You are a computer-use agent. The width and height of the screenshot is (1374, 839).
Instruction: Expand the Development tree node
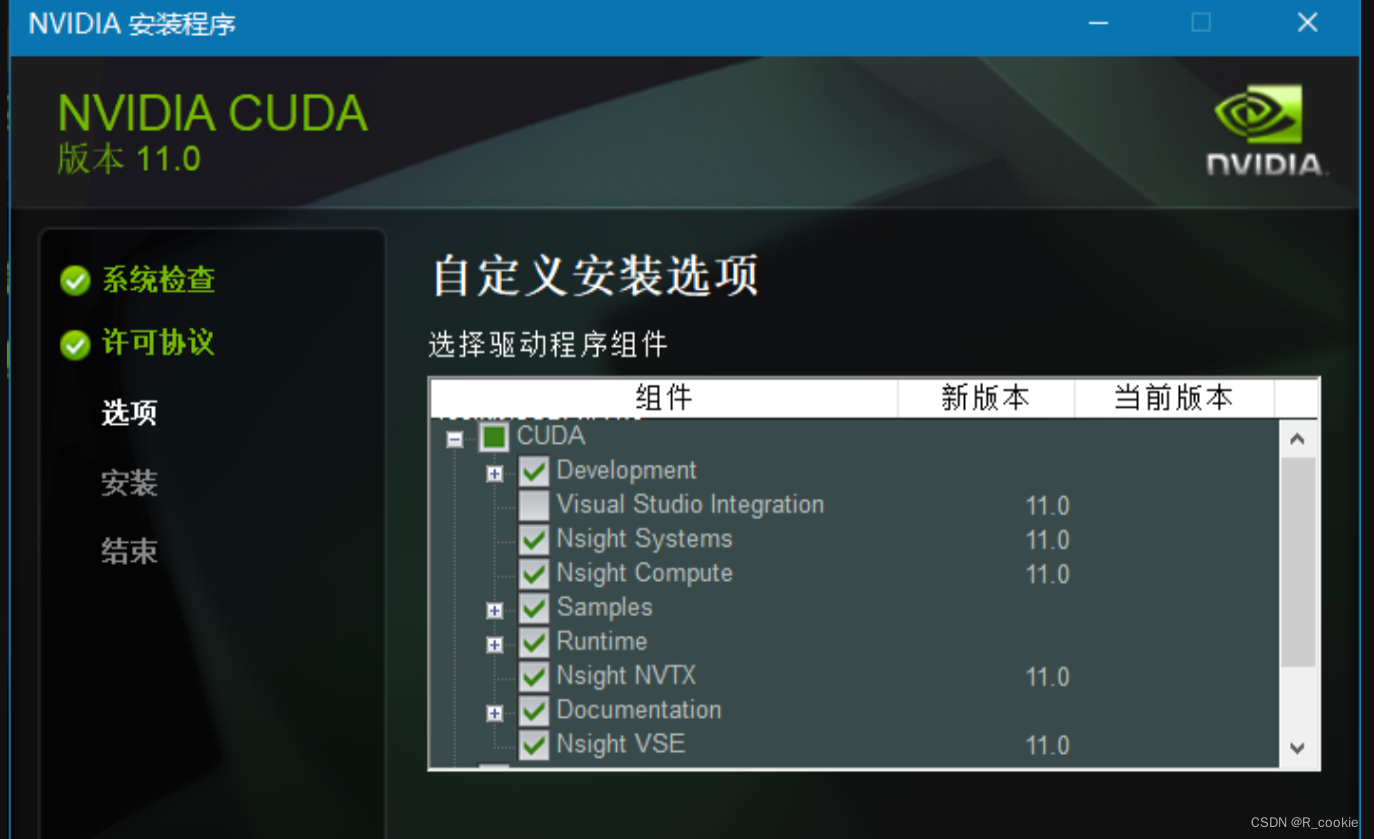494,474
